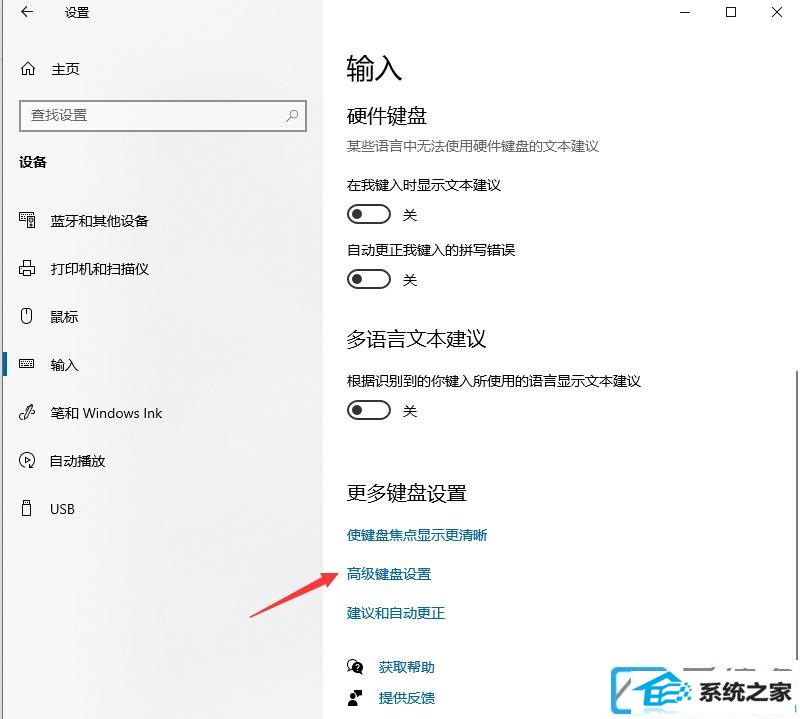Toggle 自动更正我键入的拼写错误 switch

[x=369, y=279]
